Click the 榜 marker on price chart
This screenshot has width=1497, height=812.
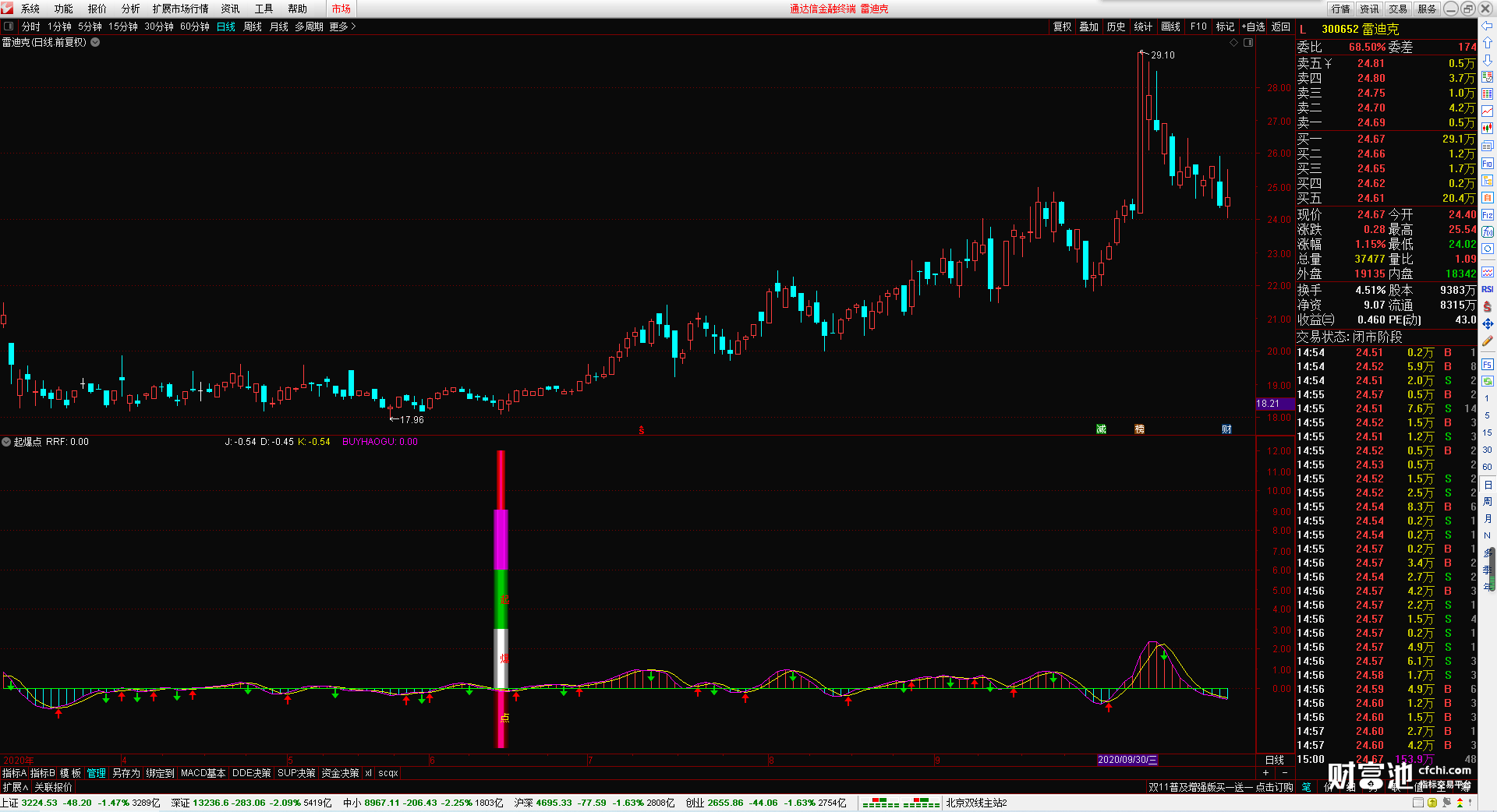(x=1139, y=429)
